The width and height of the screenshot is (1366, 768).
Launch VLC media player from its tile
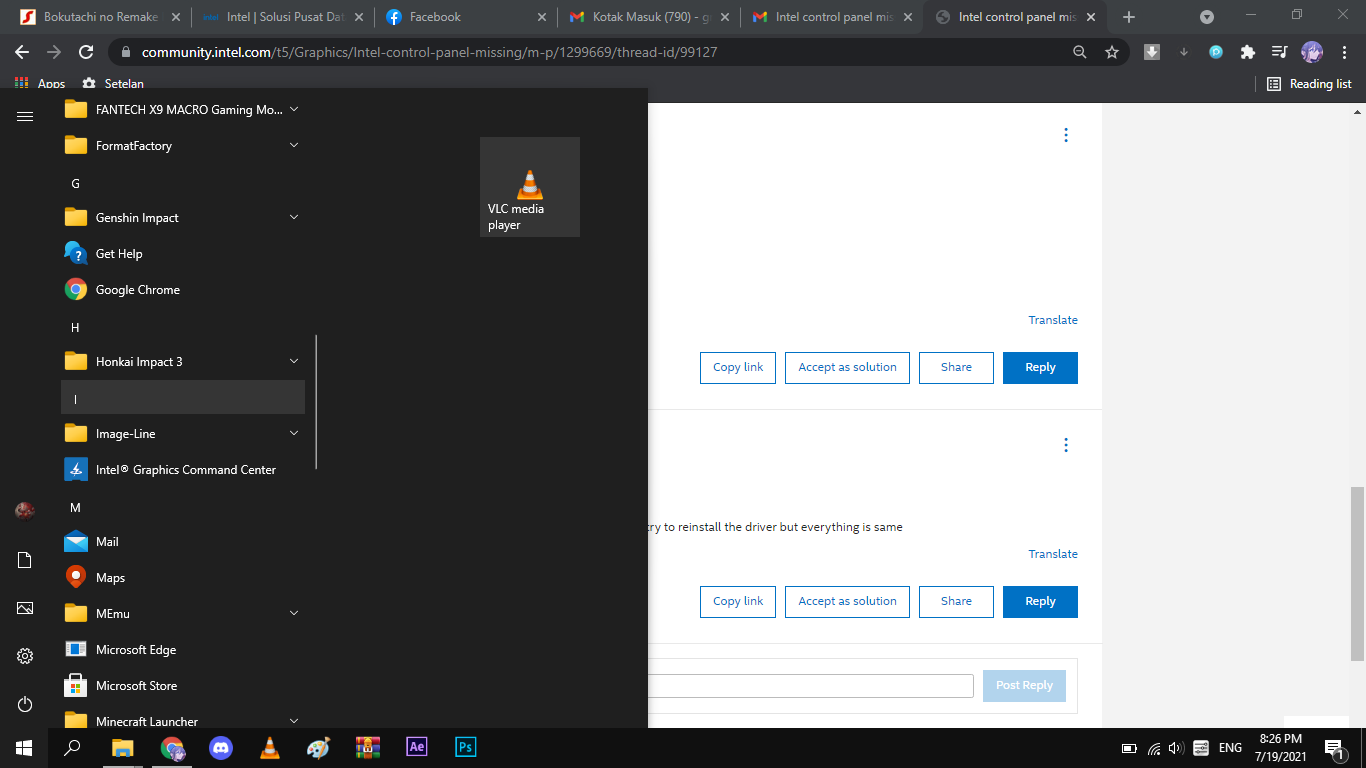(529, 187)
